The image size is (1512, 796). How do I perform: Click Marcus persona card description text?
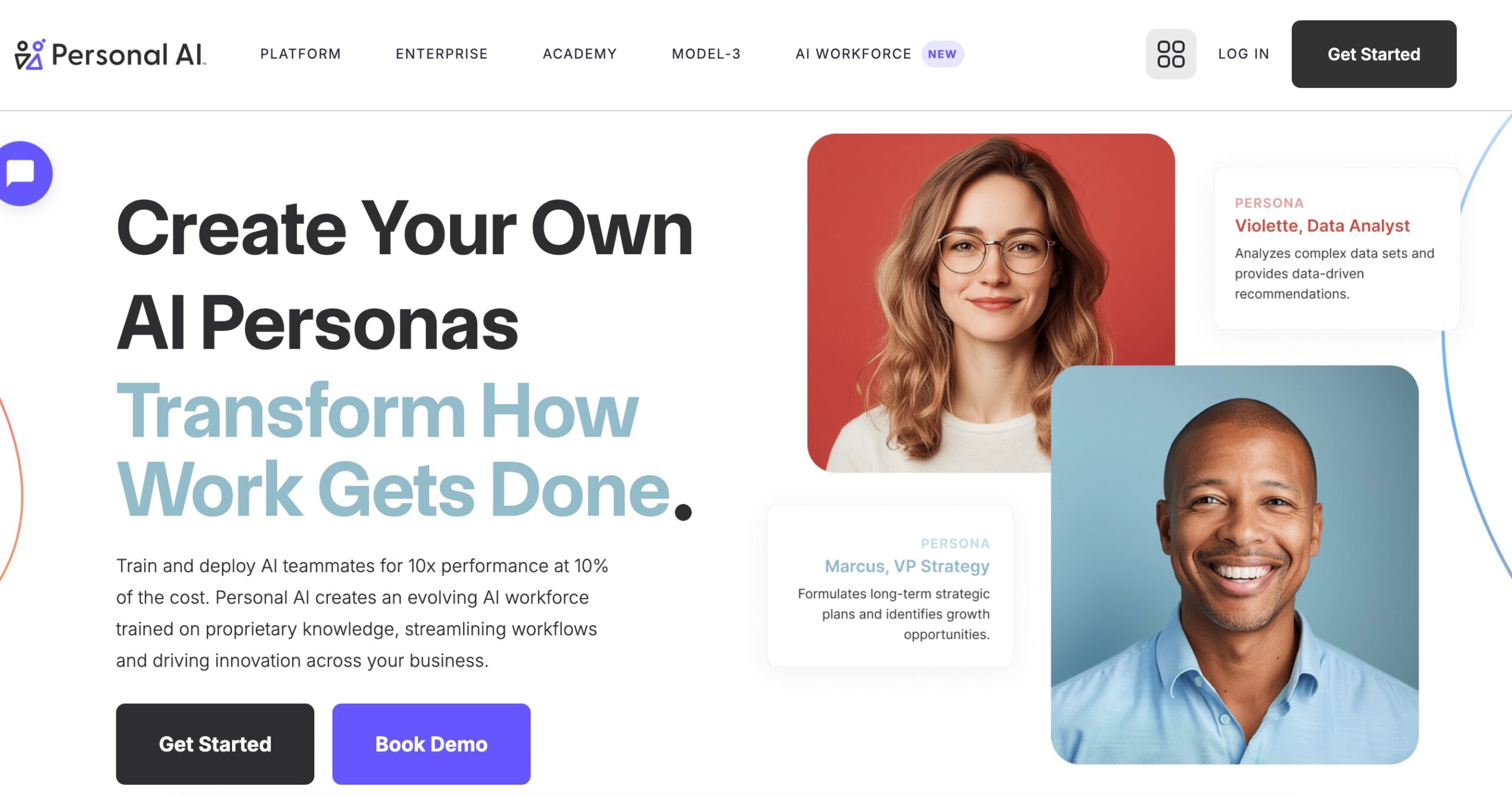(894, 614)
